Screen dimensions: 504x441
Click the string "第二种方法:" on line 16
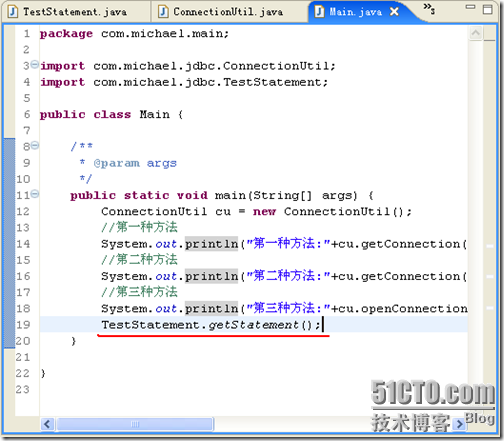coord(288,276)
